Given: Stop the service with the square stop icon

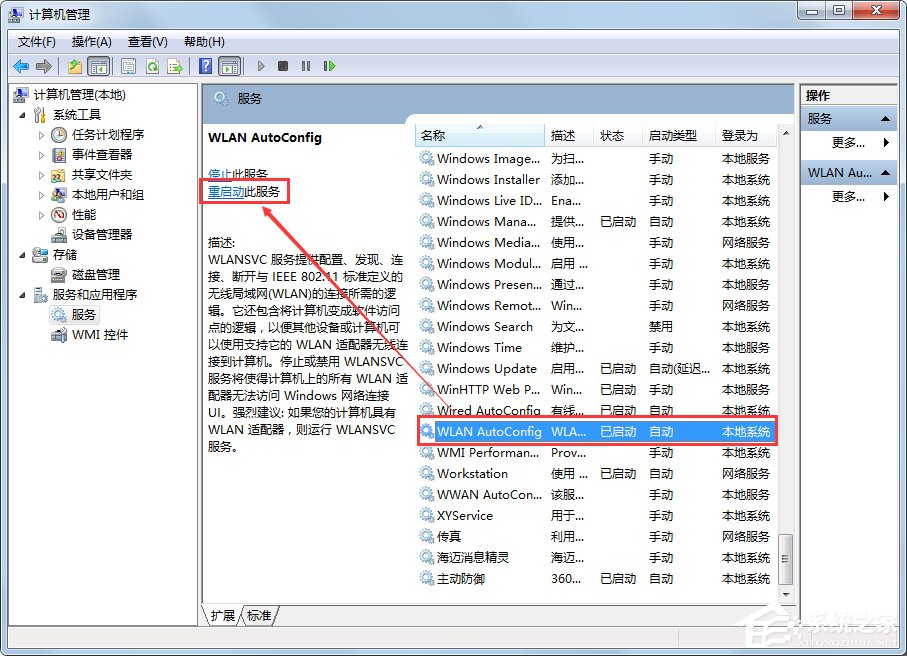Looking at the screenshot, I should pyautogui.click(x=283, y=66).
